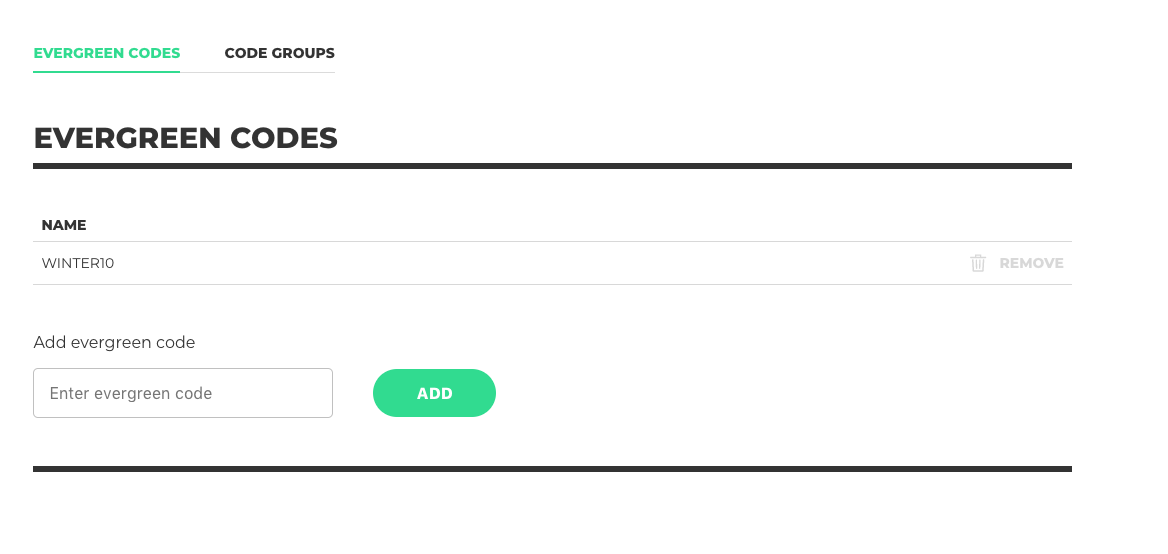Click the WINTER10 table row
Image resolution: width=1168 pixels, height=554 pixels.
(x=552, y=263)
